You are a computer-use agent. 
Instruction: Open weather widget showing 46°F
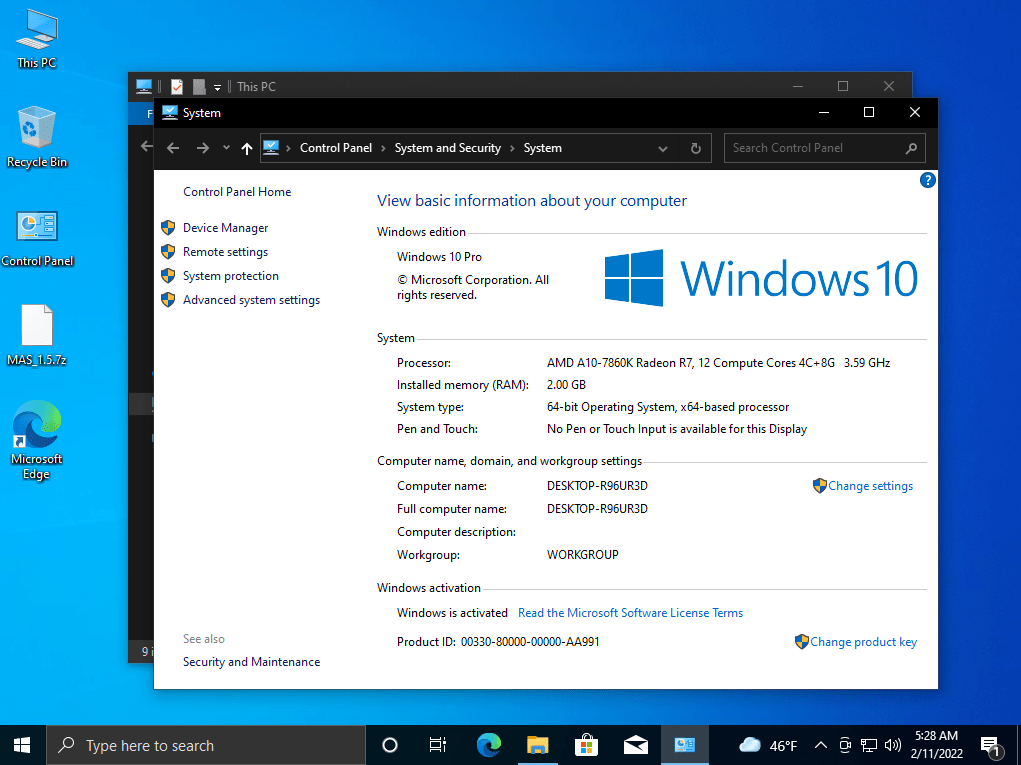[768, 745]
